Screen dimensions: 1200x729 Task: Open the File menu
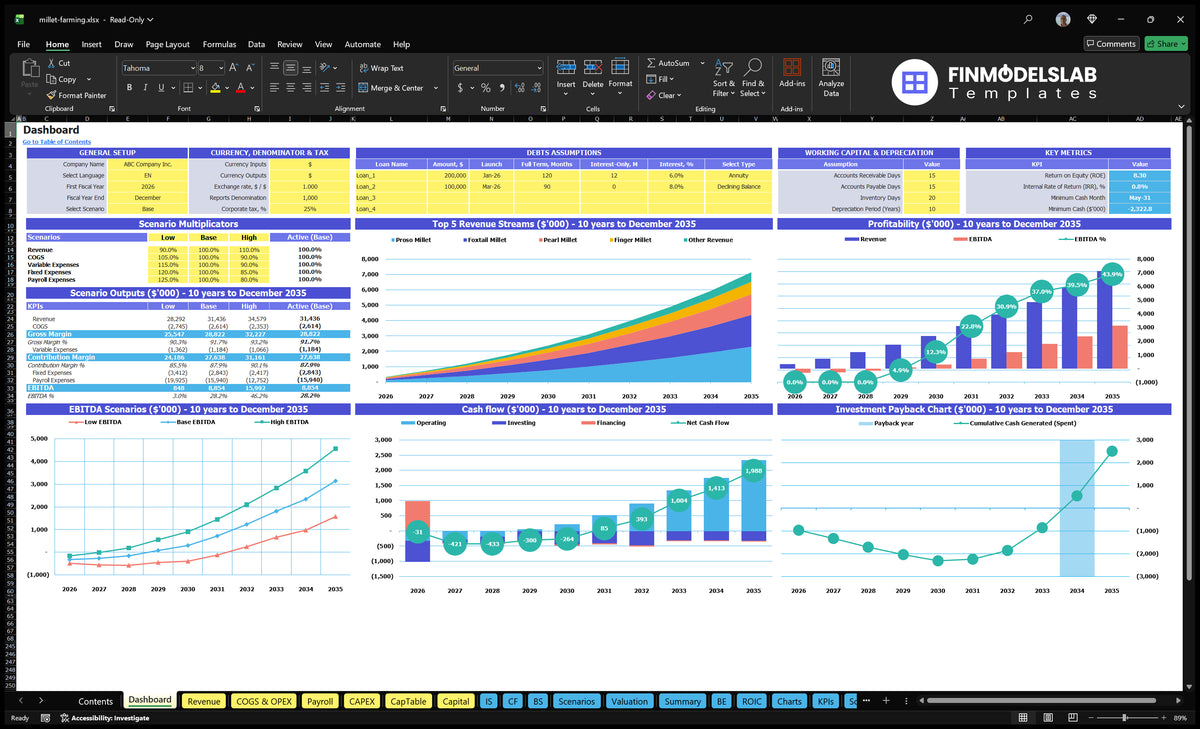(24, 44)
